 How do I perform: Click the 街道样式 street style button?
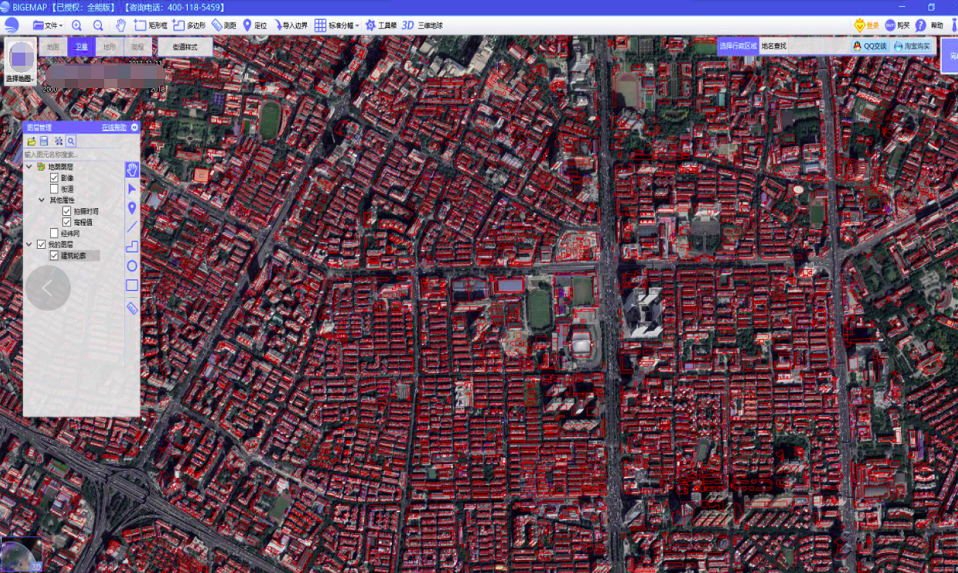[185, 46]
